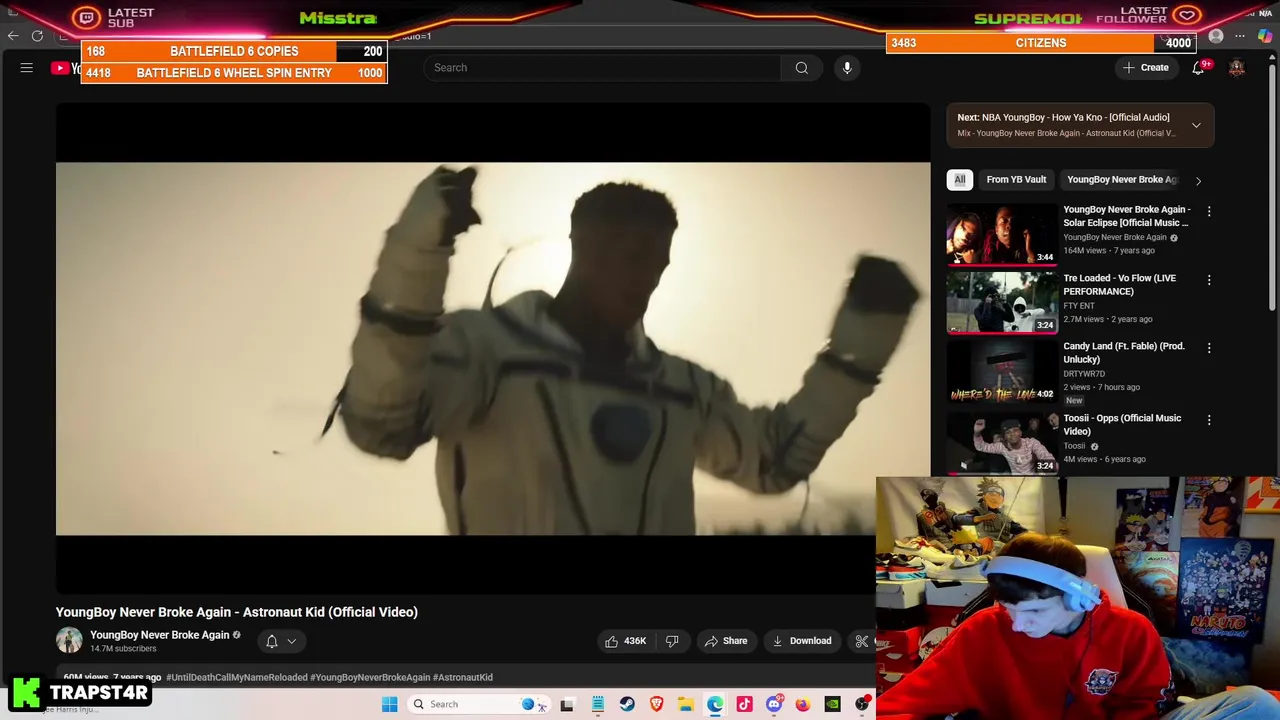Open the Candy Land video thumbnail
Image resolution: width=1280 pixels, height=720 pixels.
pos(1002,372)
